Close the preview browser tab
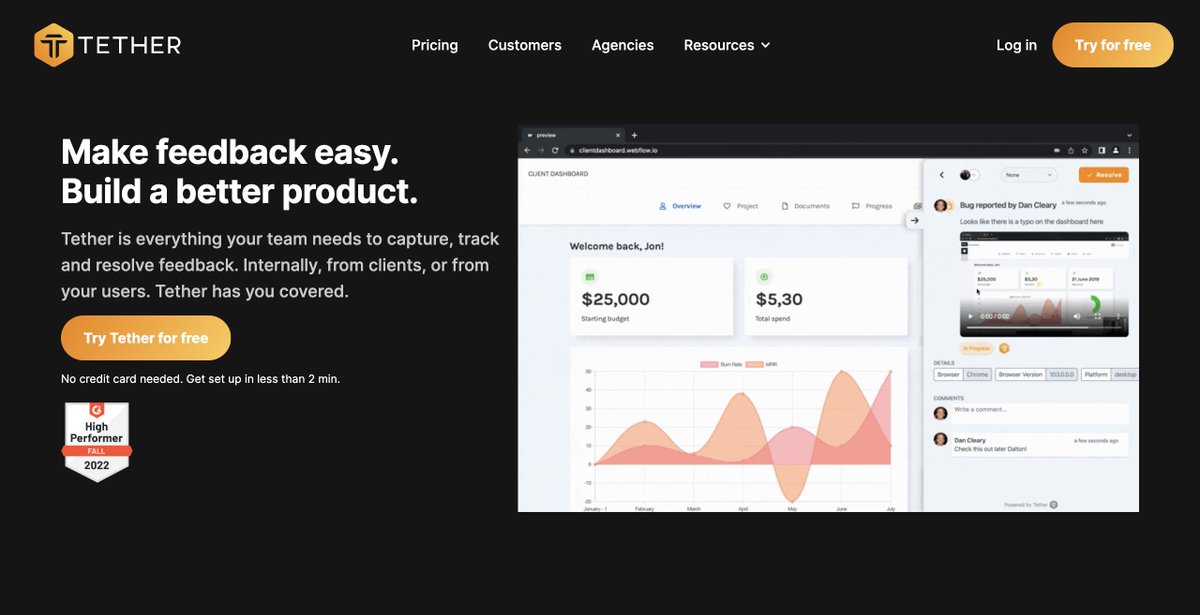 pyautogui.click(x=618, y=135)
